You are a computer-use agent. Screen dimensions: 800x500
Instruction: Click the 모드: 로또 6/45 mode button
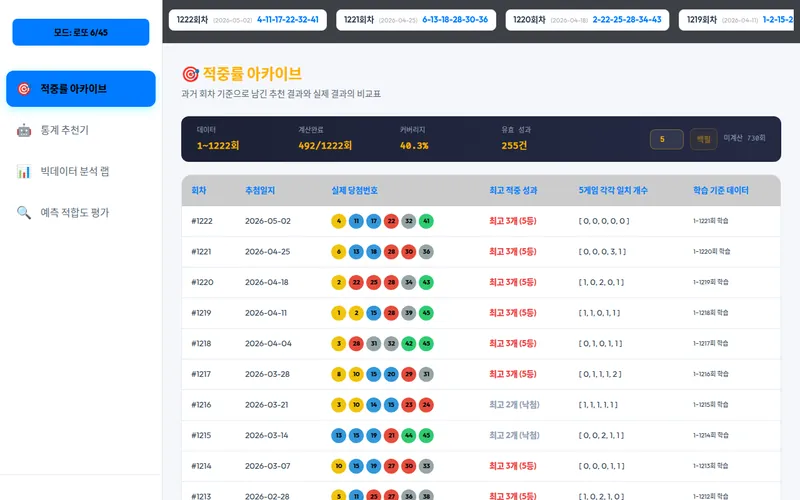click(81, 32)
